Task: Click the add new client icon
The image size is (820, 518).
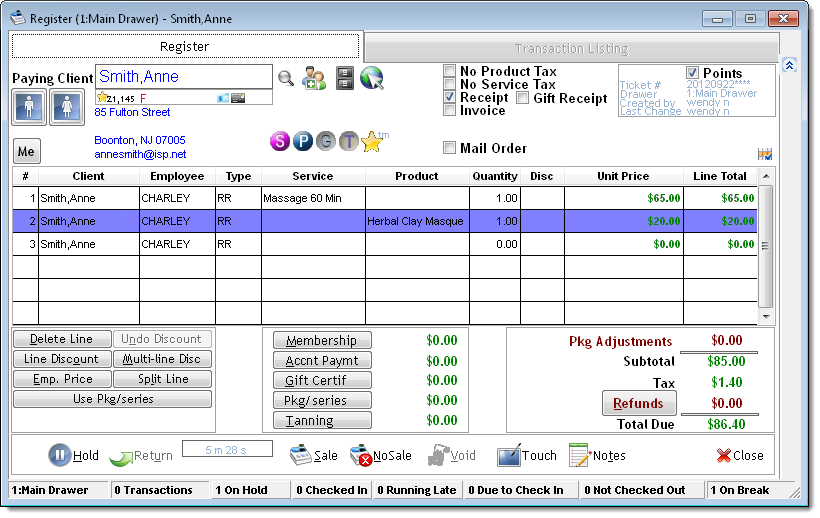Action: 315,78
